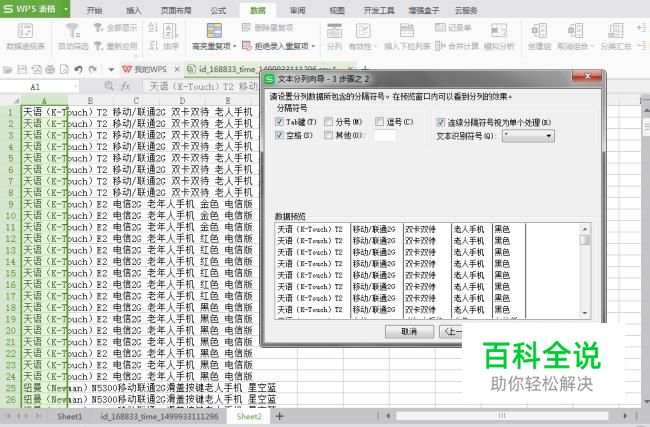The height and width of the screenshot is (427, 650).
Task: Click 取消组合 ungroup icon
Action: [575, 31]
